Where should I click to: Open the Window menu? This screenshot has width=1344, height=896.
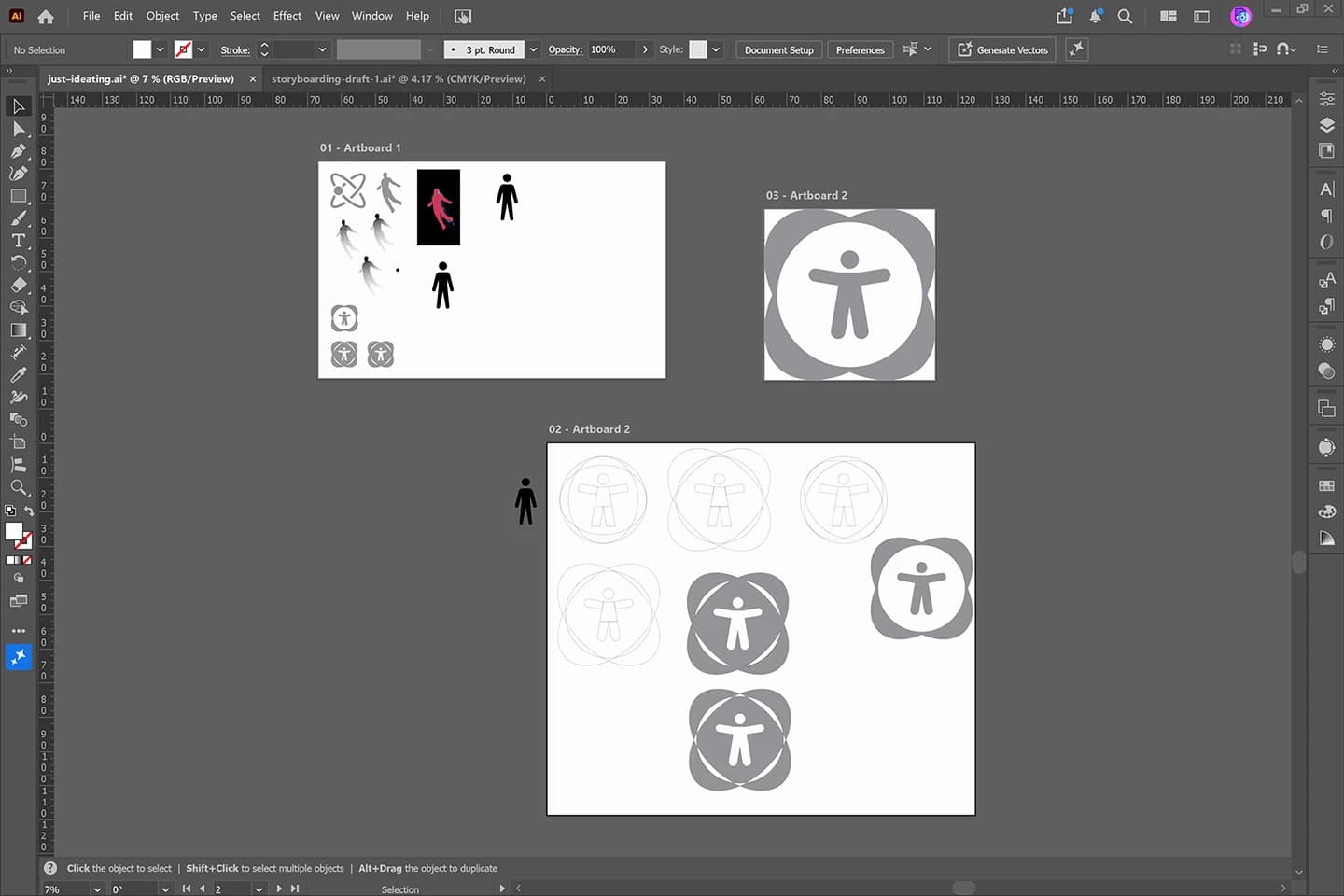coord(371,16)
